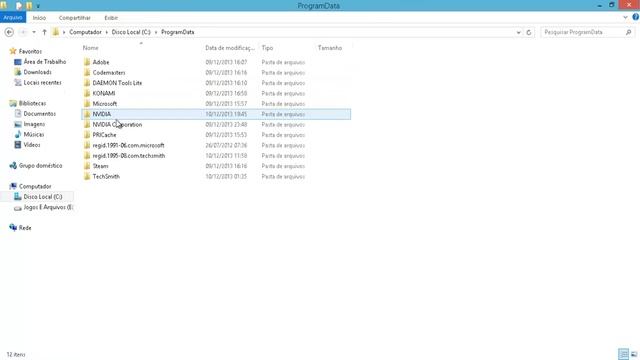The width and height of the screenshot is (640, 360).
Task: Open Vídeos library in sidebar
Action: coord(32,145)
